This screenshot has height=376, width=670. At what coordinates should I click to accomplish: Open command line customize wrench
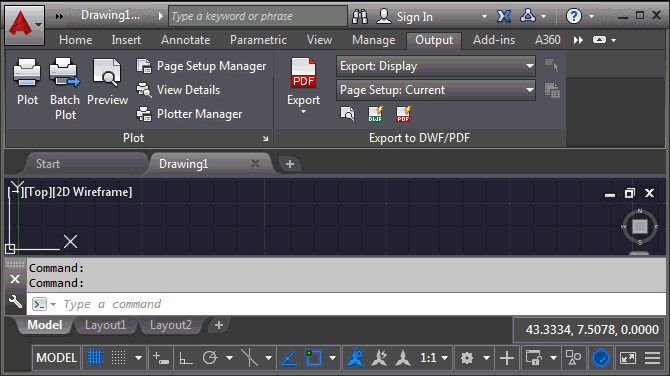(x=15, y=301)
